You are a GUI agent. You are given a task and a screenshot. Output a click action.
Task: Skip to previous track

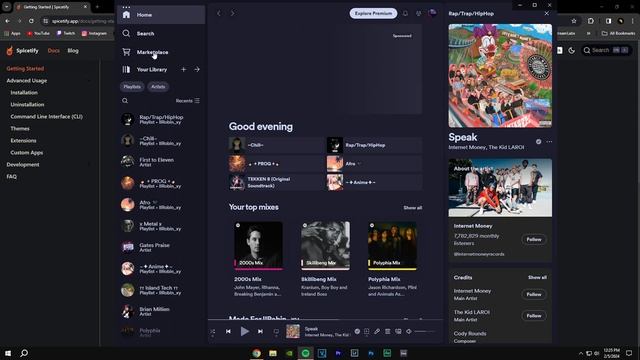click(228, 331)
